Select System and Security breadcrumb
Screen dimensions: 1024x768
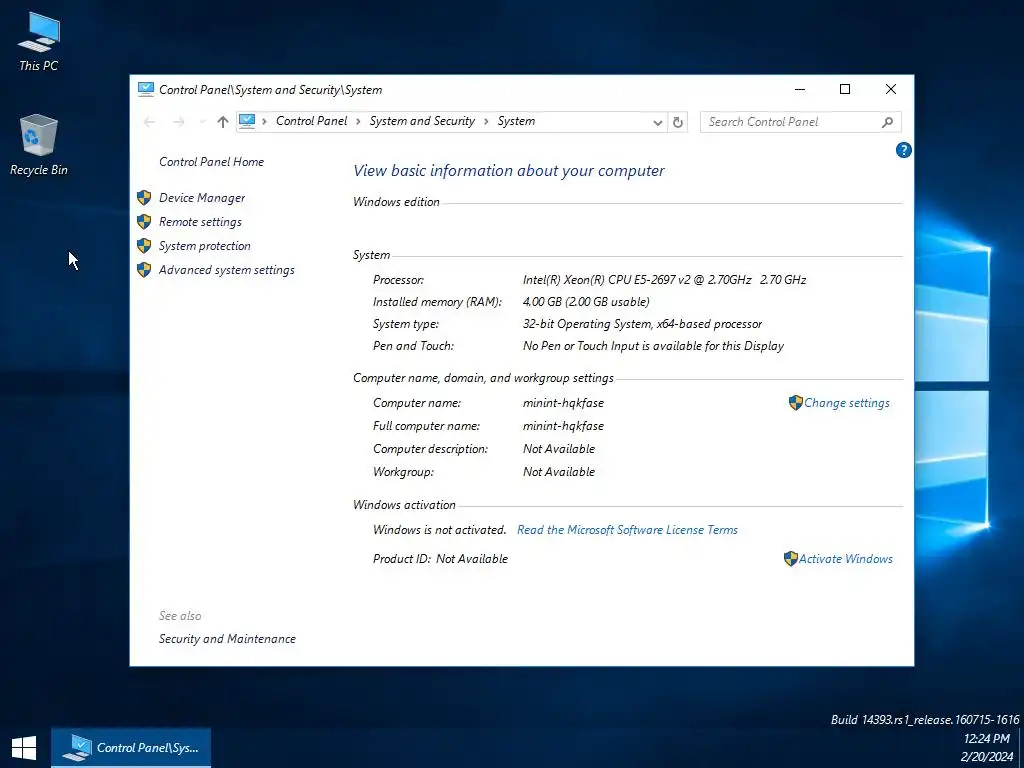point(422,121)
